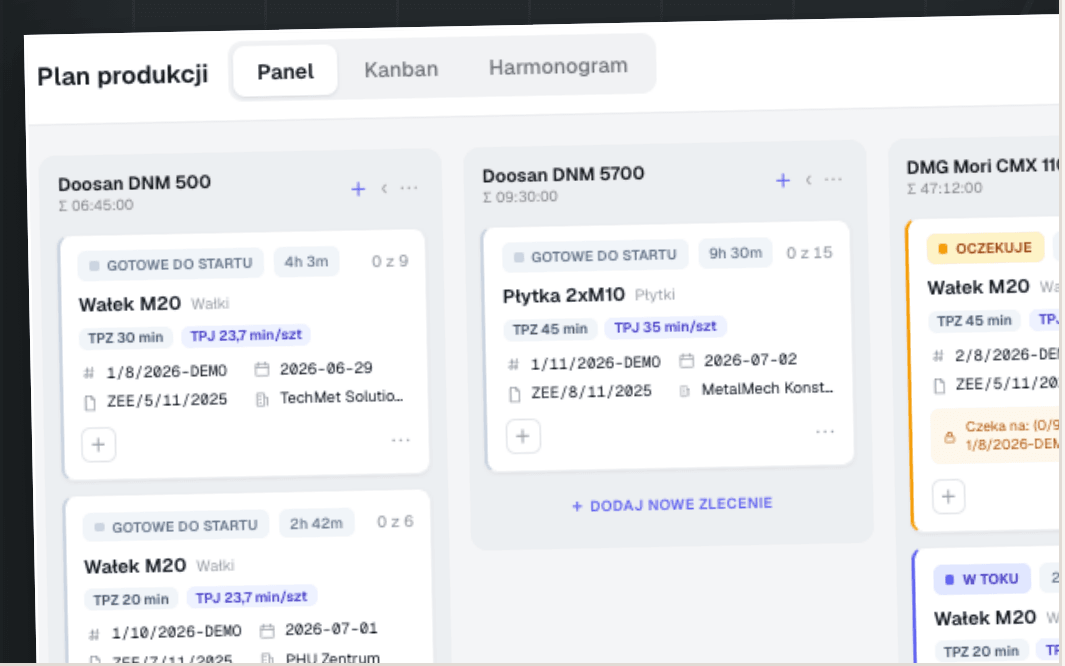1065x666 pixels.
Task: Click plus button on the OCZEKUJE card
Action: (x=948, y=496)
